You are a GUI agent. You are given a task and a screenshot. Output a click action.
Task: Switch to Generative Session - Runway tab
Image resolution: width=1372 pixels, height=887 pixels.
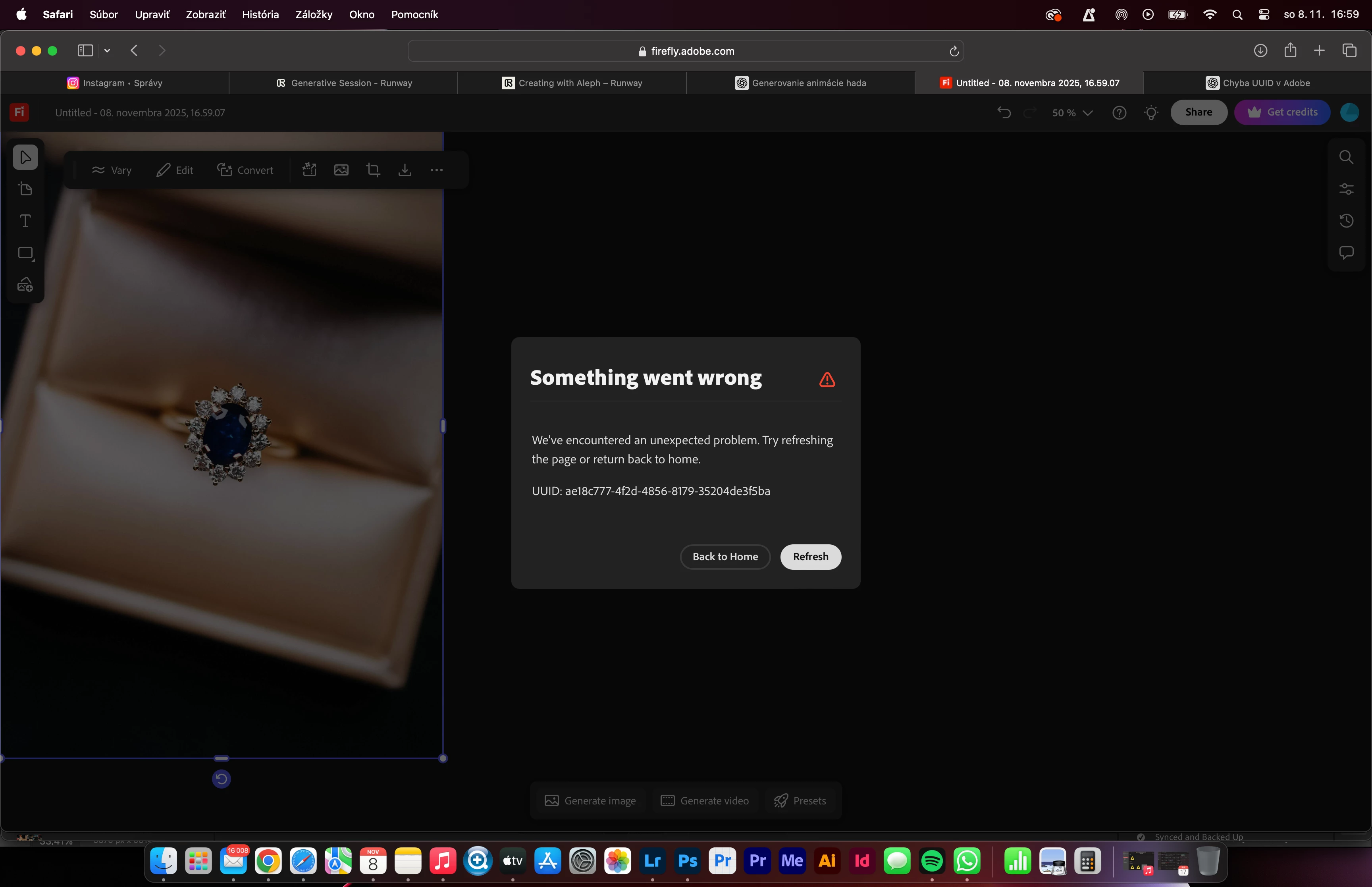344,83
